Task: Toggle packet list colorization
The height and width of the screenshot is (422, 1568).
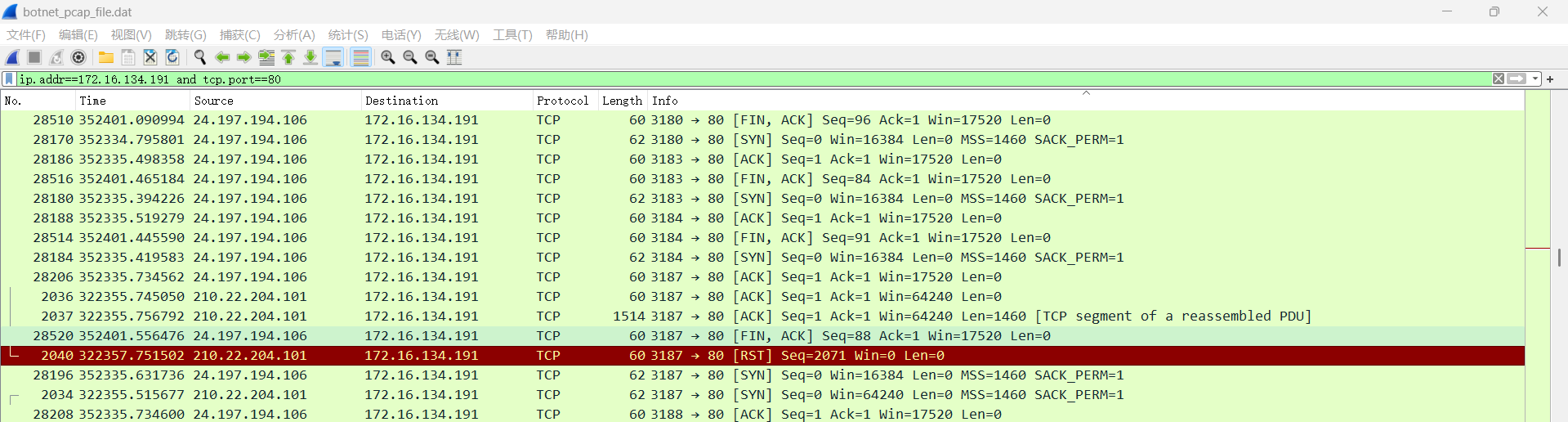Action: pyautogui.click(x=360, y=57)
